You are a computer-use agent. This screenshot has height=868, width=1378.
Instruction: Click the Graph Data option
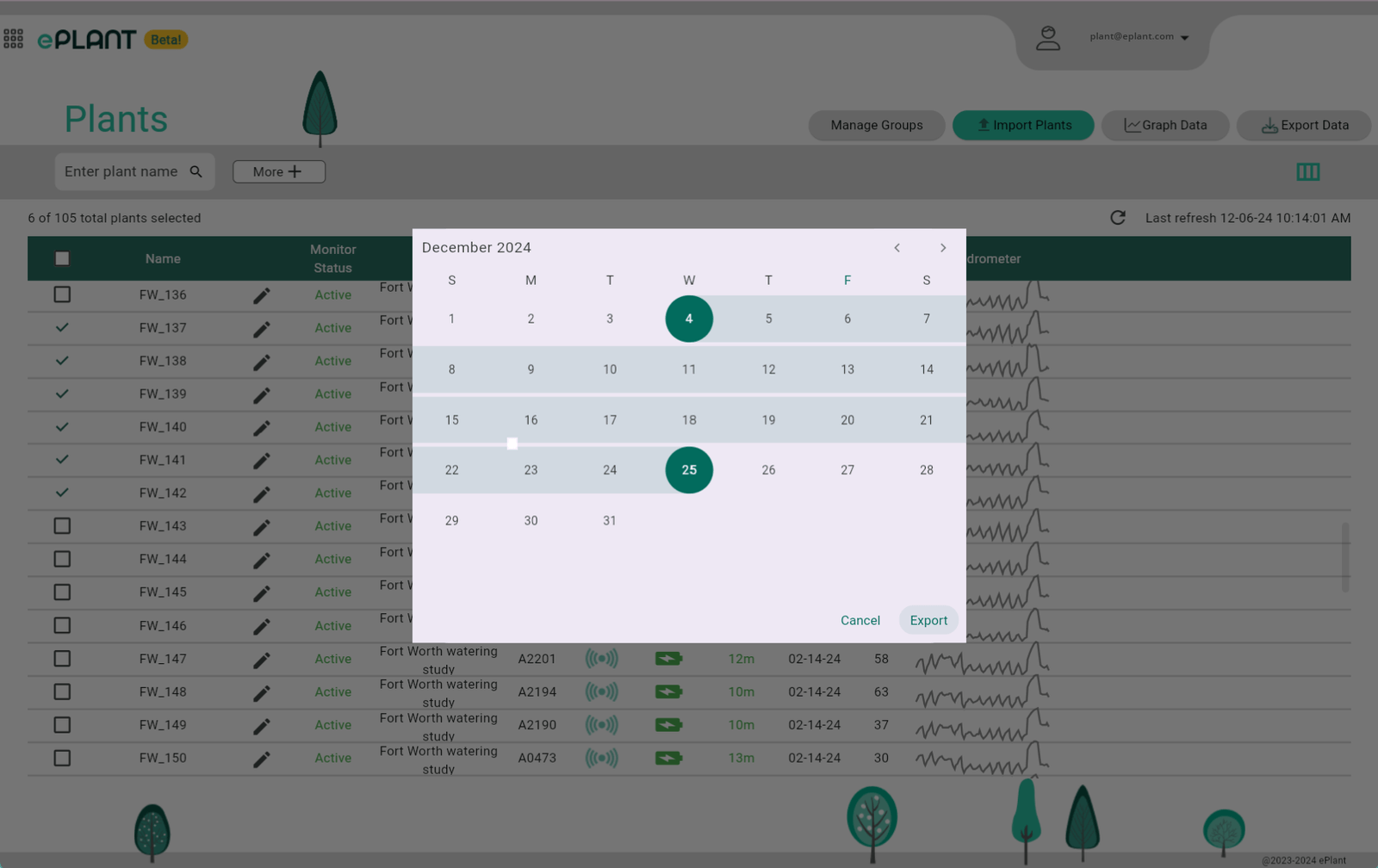1165,125
